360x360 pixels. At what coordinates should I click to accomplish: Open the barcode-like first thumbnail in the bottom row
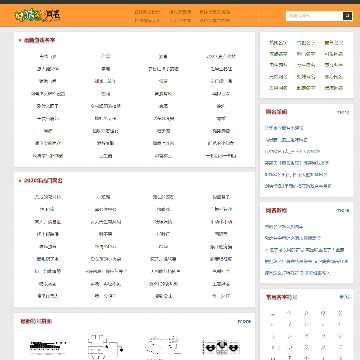[48, 347]
